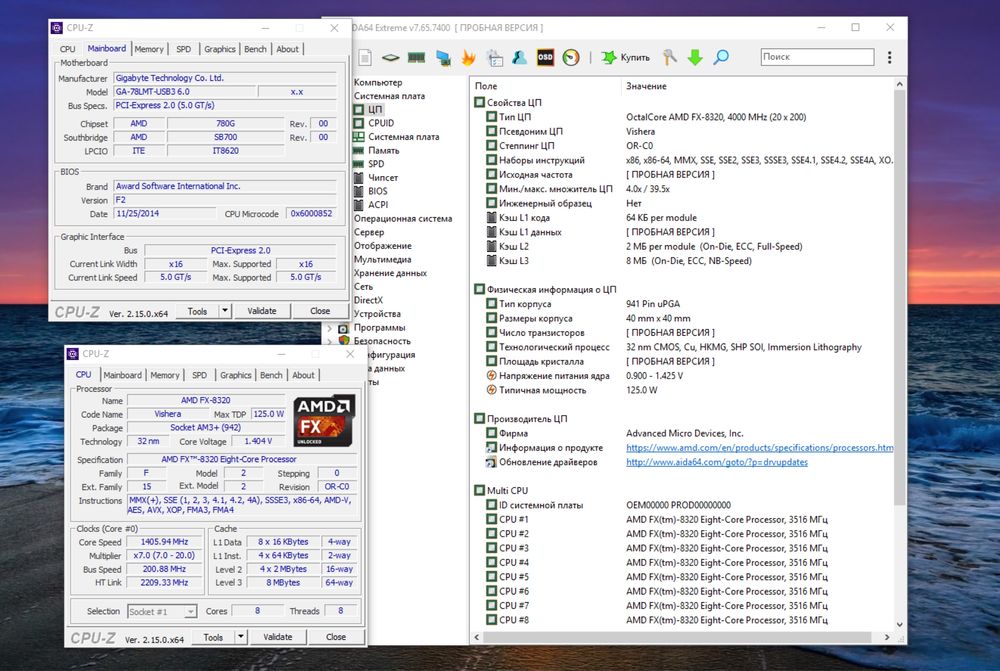
Task: Open the OSD panel icon
Action: coord(545,57)
